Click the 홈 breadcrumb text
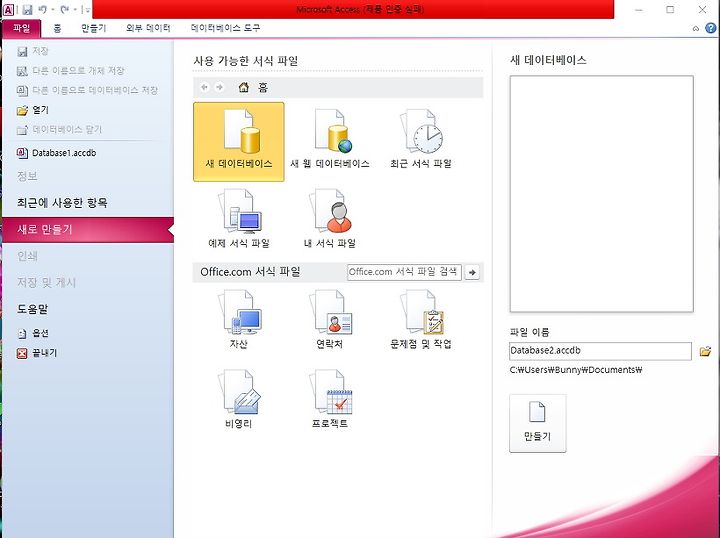Screen dimensions: 720x538 263,87
